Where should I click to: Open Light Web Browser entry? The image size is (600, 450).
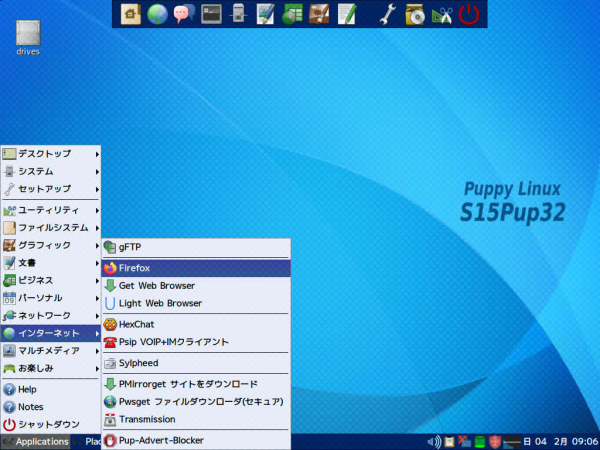coord(196,303)
